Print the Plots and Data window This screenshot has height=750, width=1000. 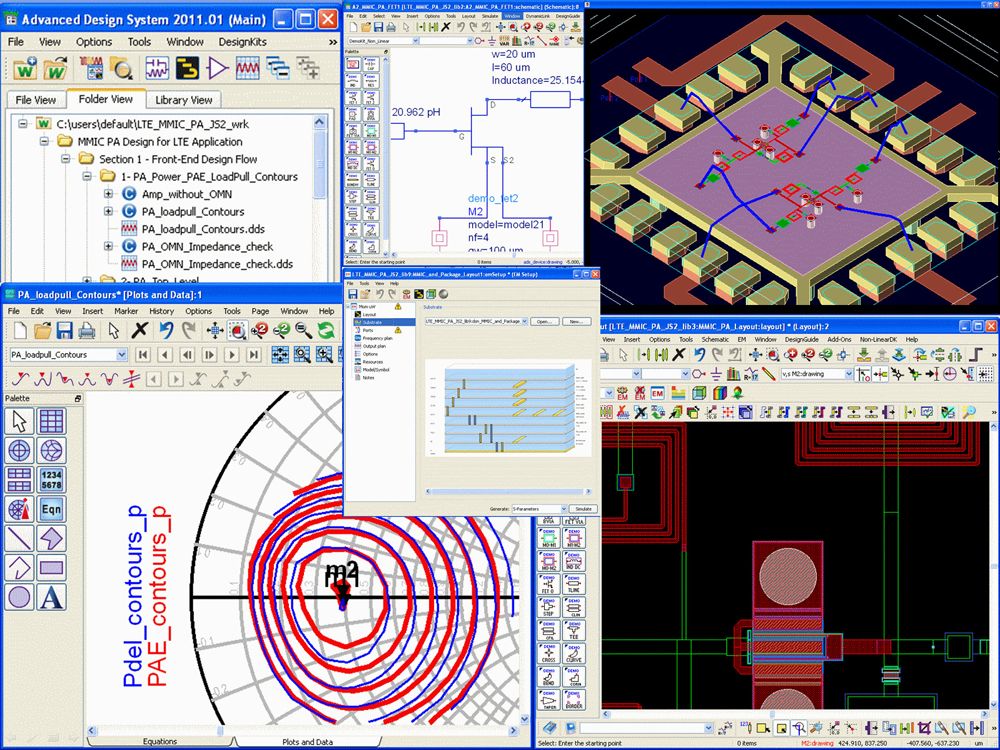click(87, 330)
